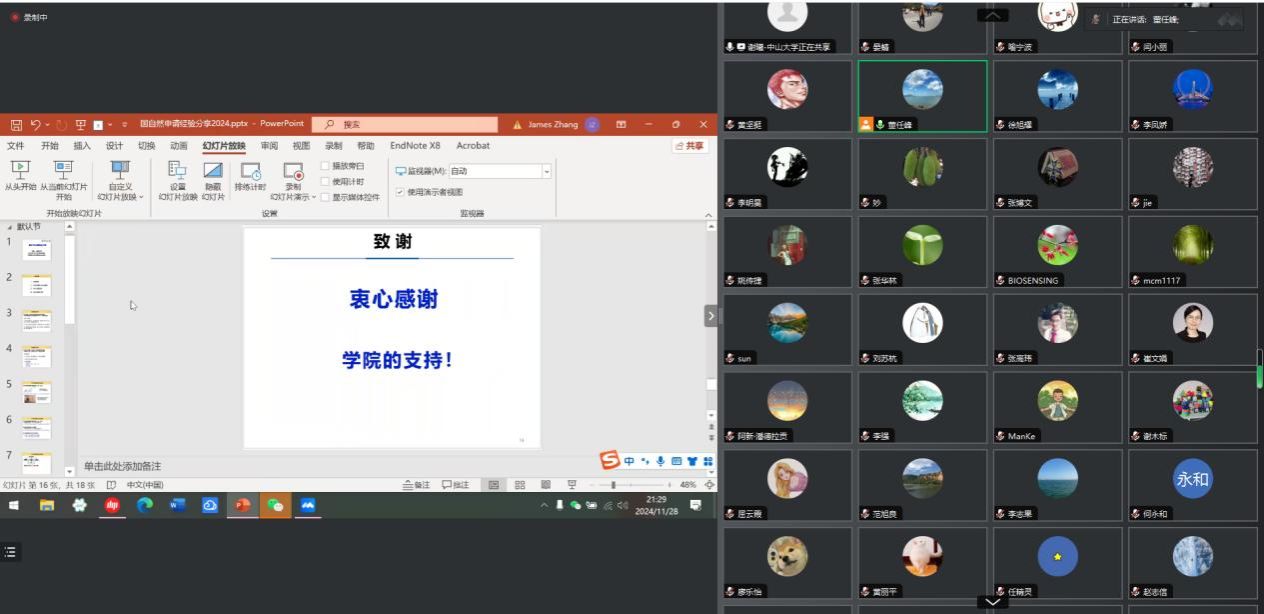Open WeChat from the taskbar
1264x614 pixels.
(x=275, y=505)
